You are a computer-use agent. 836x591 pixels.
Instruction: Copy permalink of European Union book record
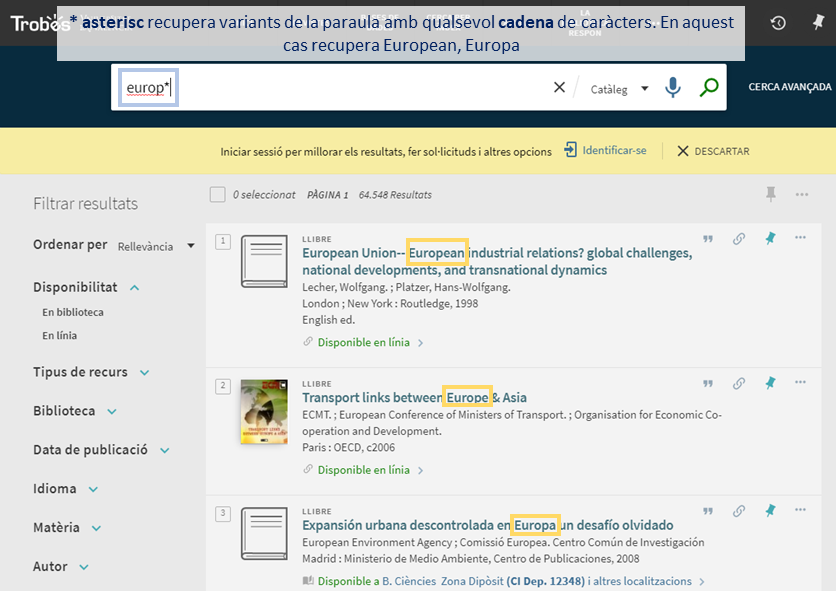[x=738, y=239]
